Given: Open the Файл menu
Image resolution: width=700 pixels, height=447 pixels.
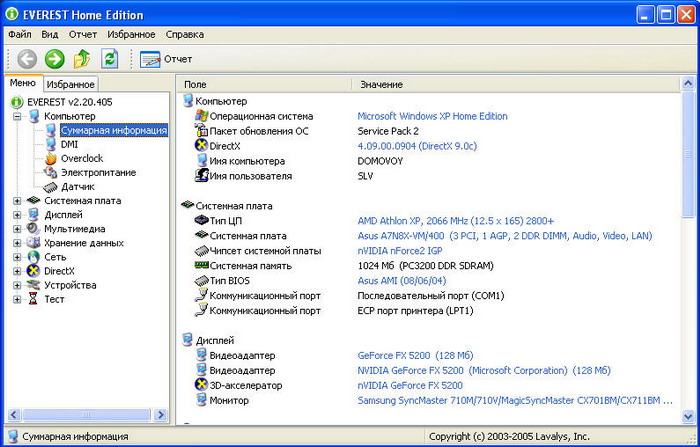Looking at the screenshot, I should click(x=20, y=34).
